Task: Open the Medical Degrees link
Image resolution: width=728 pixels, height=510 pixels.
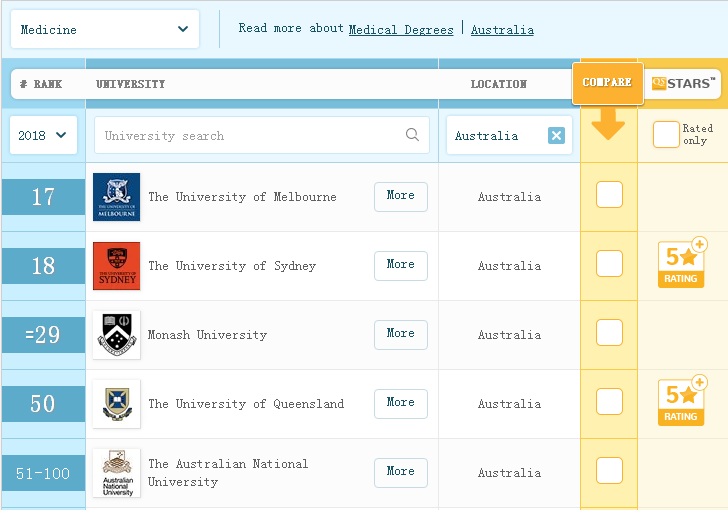Action: tap(400, 30)
